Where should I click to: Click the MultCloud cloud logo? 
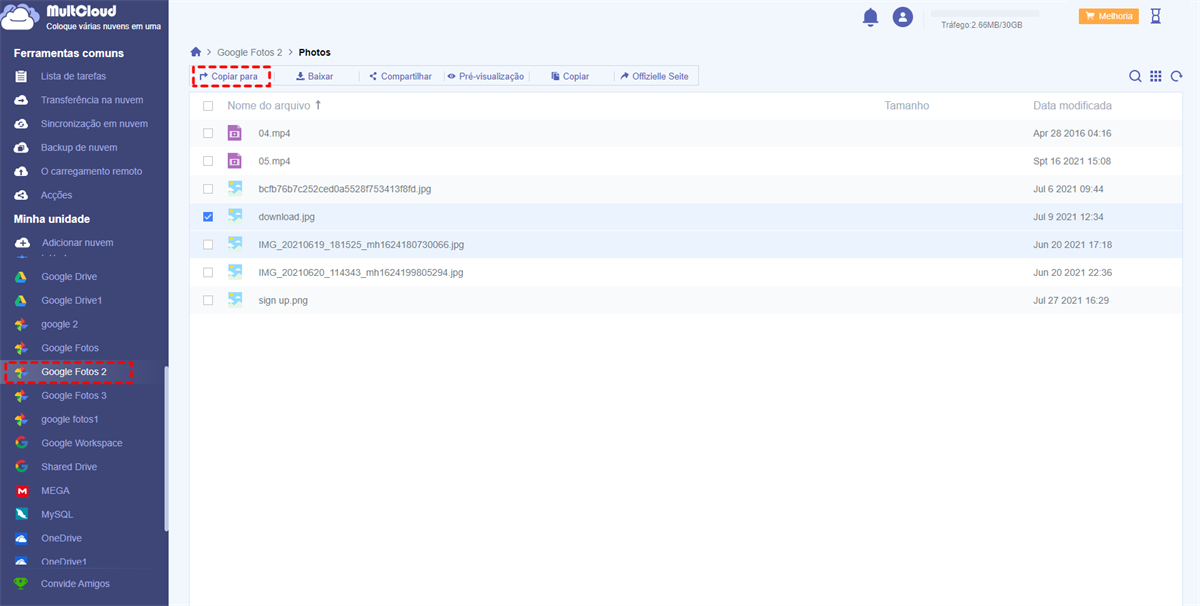(21, 18)
